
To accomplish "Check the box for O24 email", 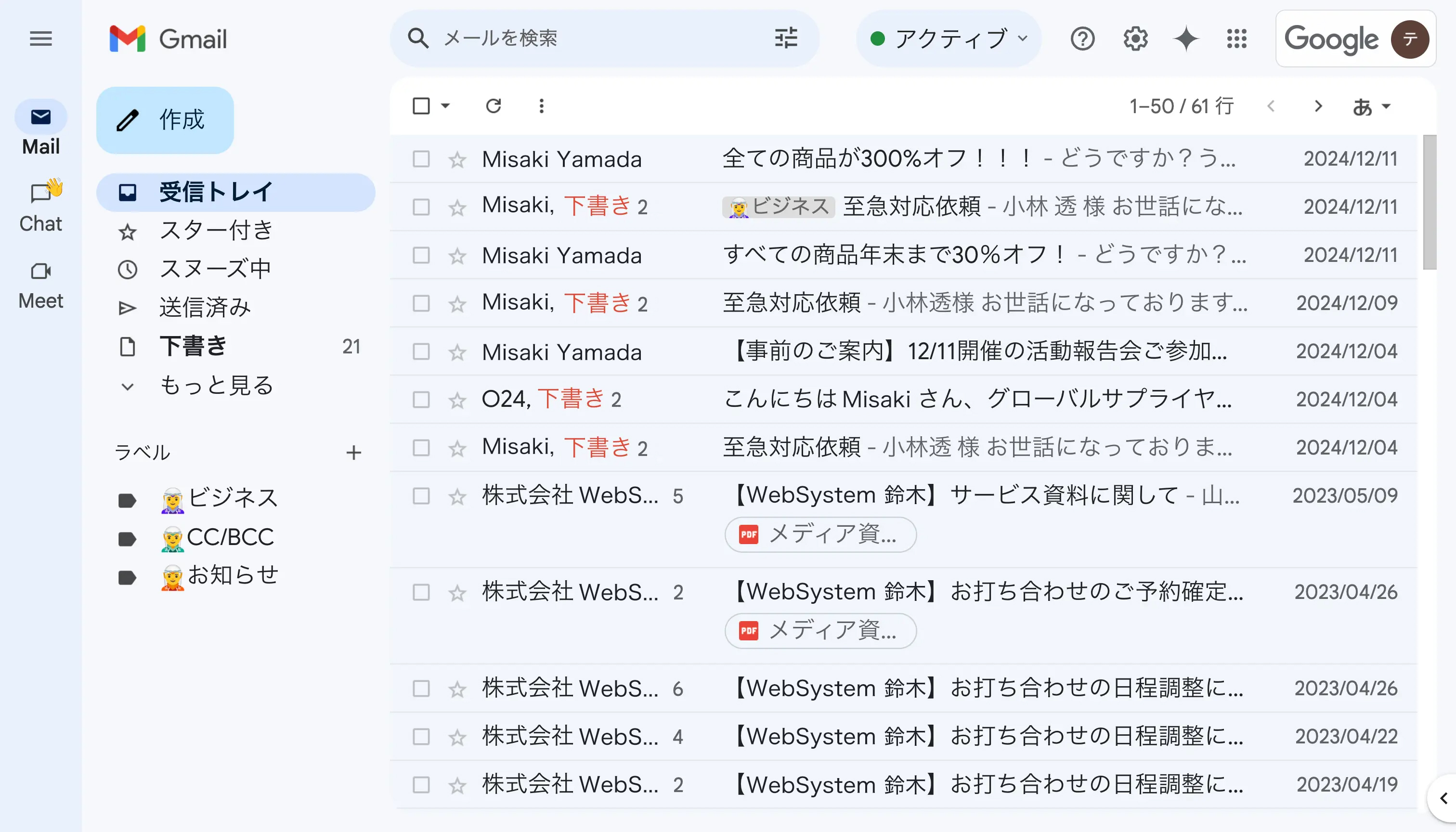I will pos(421,400).
